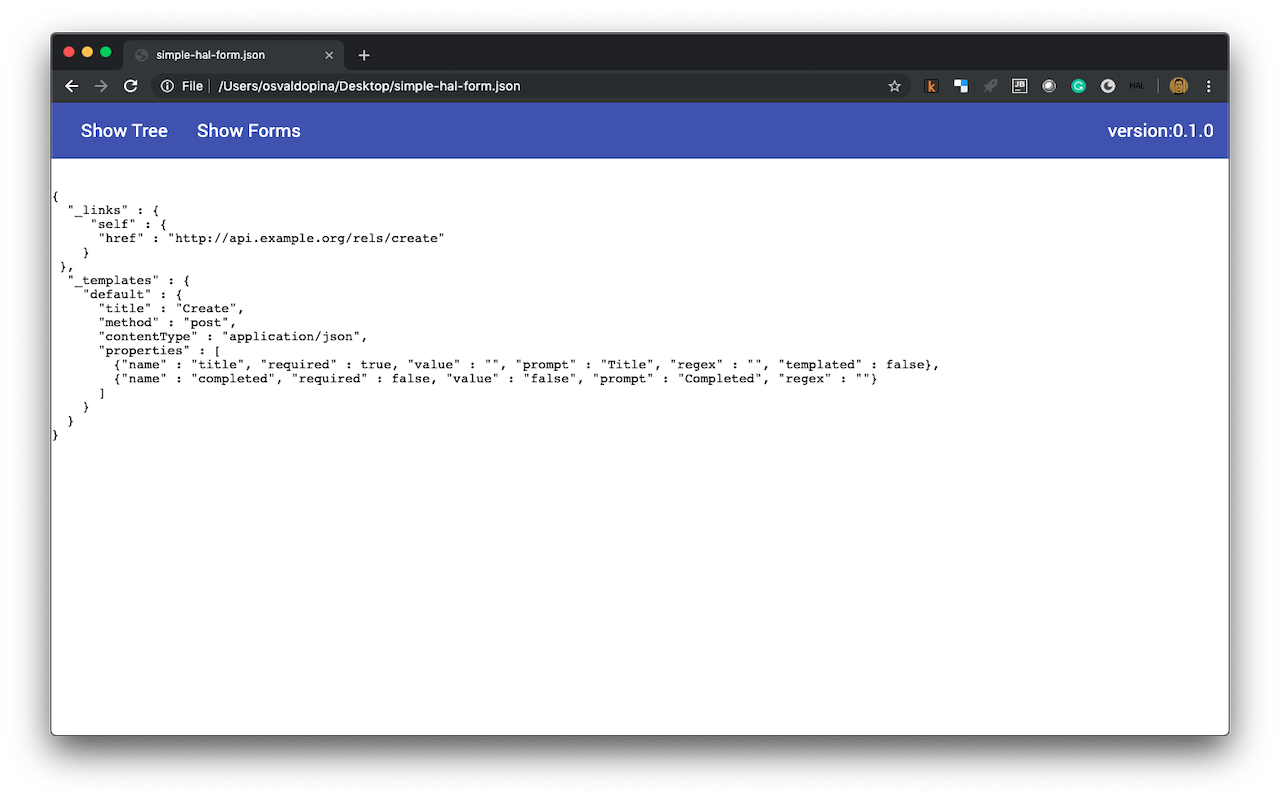
Task: Open the green Grammarly extension
Action: [1079, 86]
